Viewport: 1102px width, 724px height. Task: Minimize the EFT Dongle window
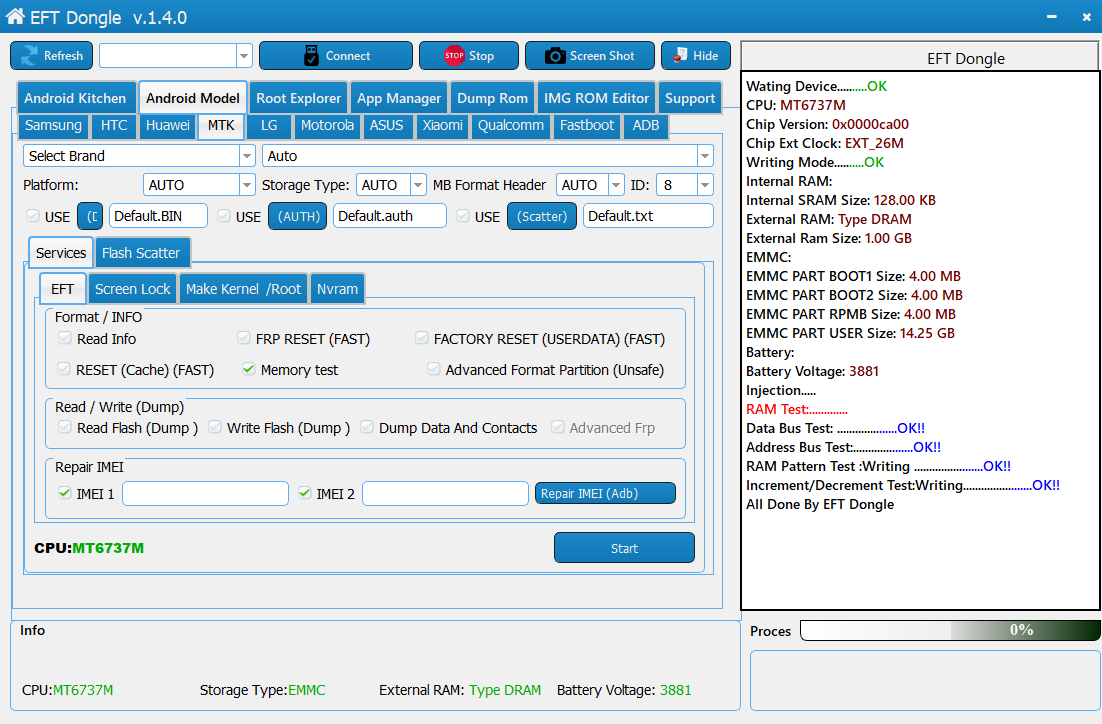coord(1051,17)
